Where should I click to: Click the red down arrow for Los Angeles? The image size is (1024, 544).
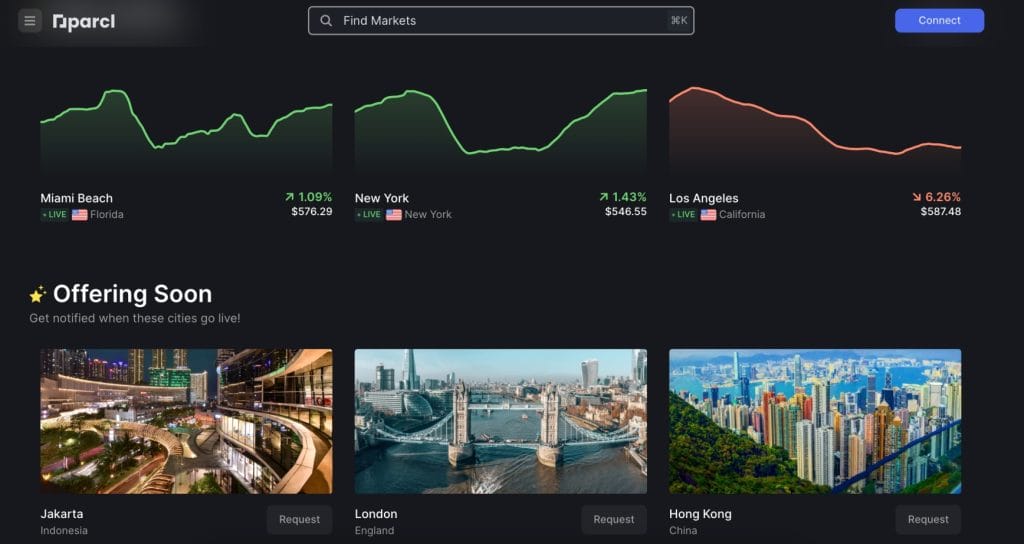point(917,197)
